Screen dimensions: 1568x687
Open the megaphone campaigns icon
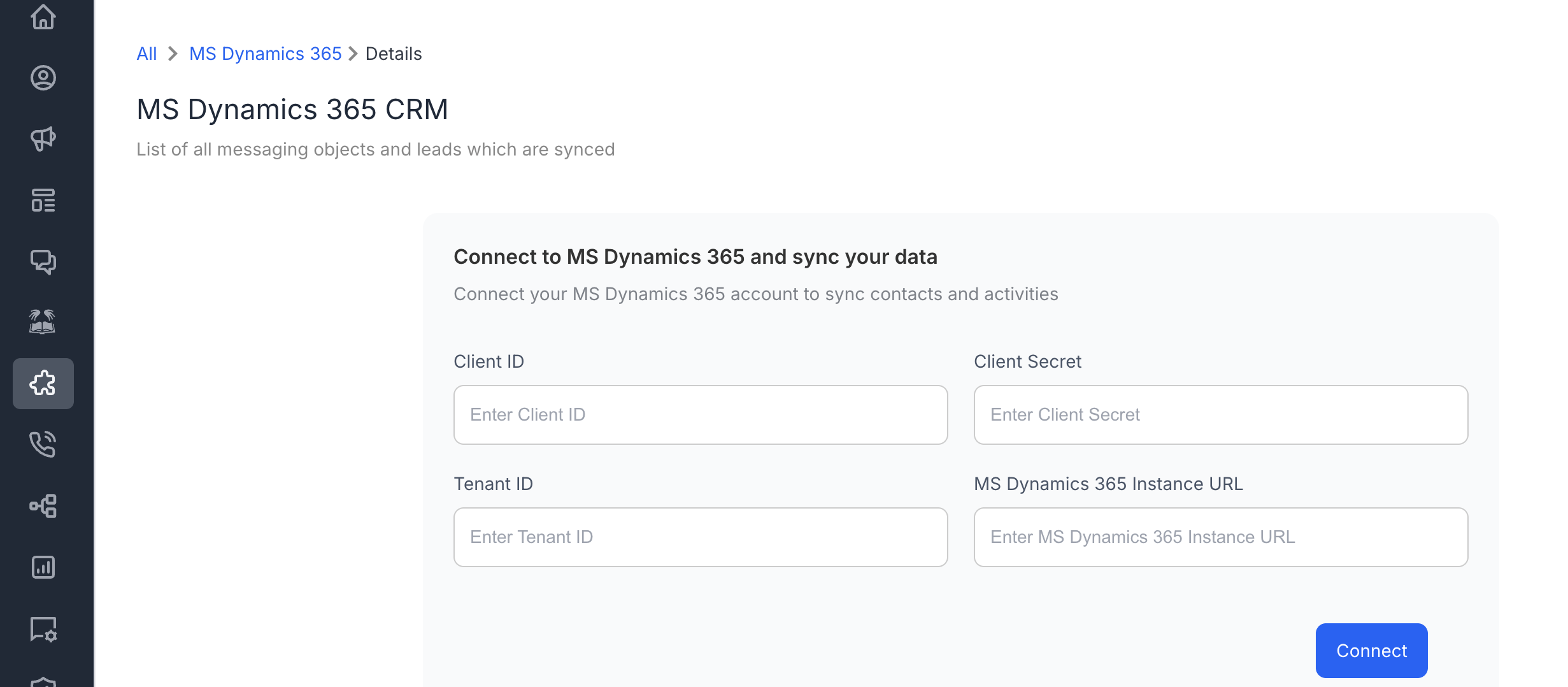43,138
